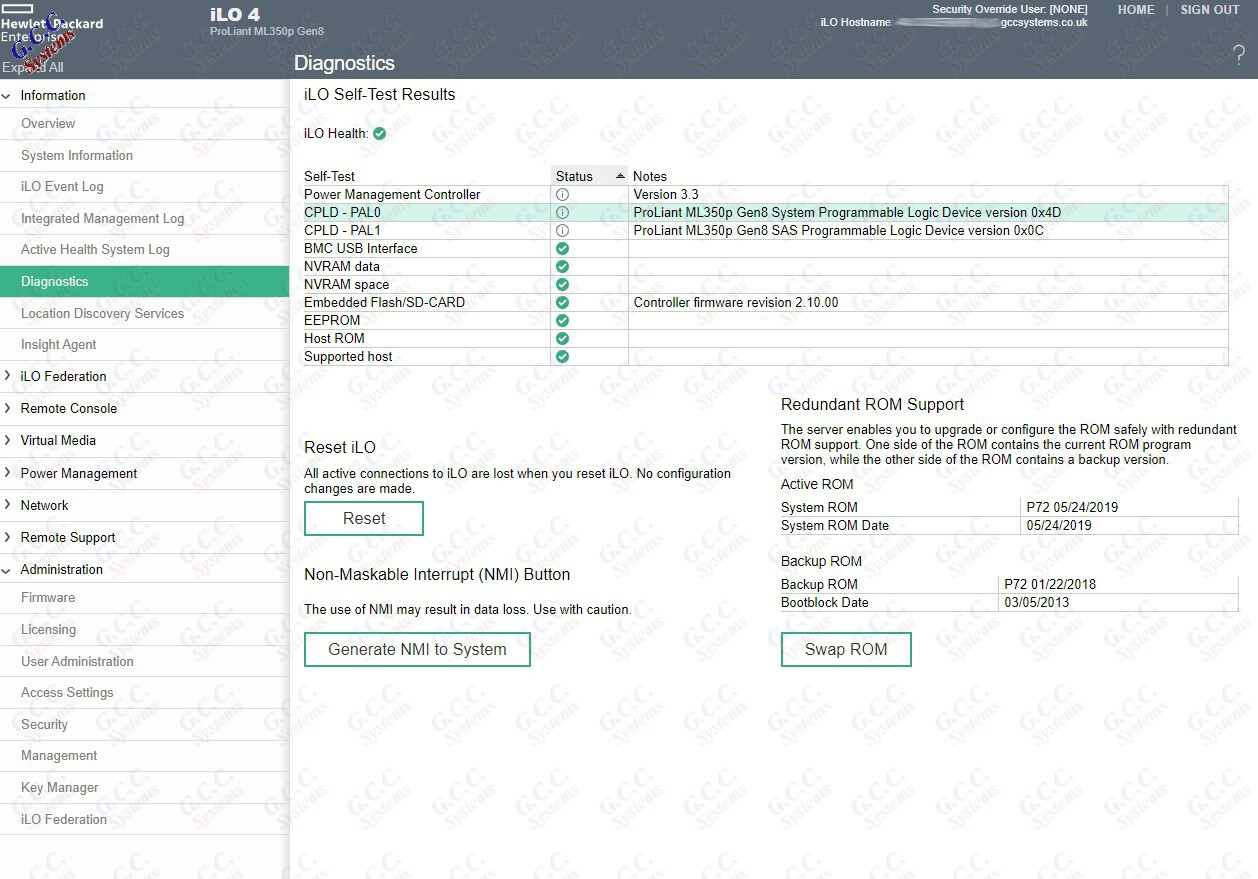Click Embedded Flash/SD-CARD green status icon
Viewport: 1258px width, 879px height.
(562, 303)
